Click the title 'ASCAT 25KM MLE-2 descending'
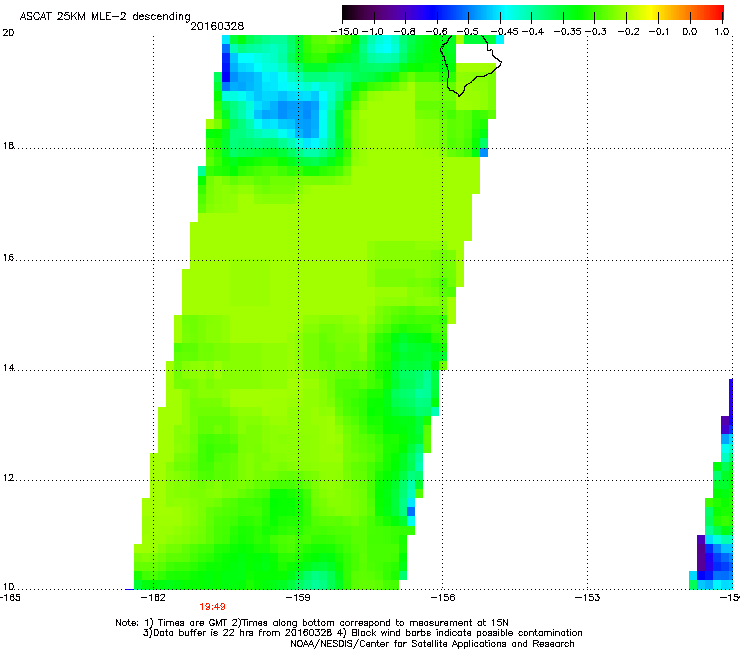The width and height of the screenshot is (740, 650). coord(105,17)
